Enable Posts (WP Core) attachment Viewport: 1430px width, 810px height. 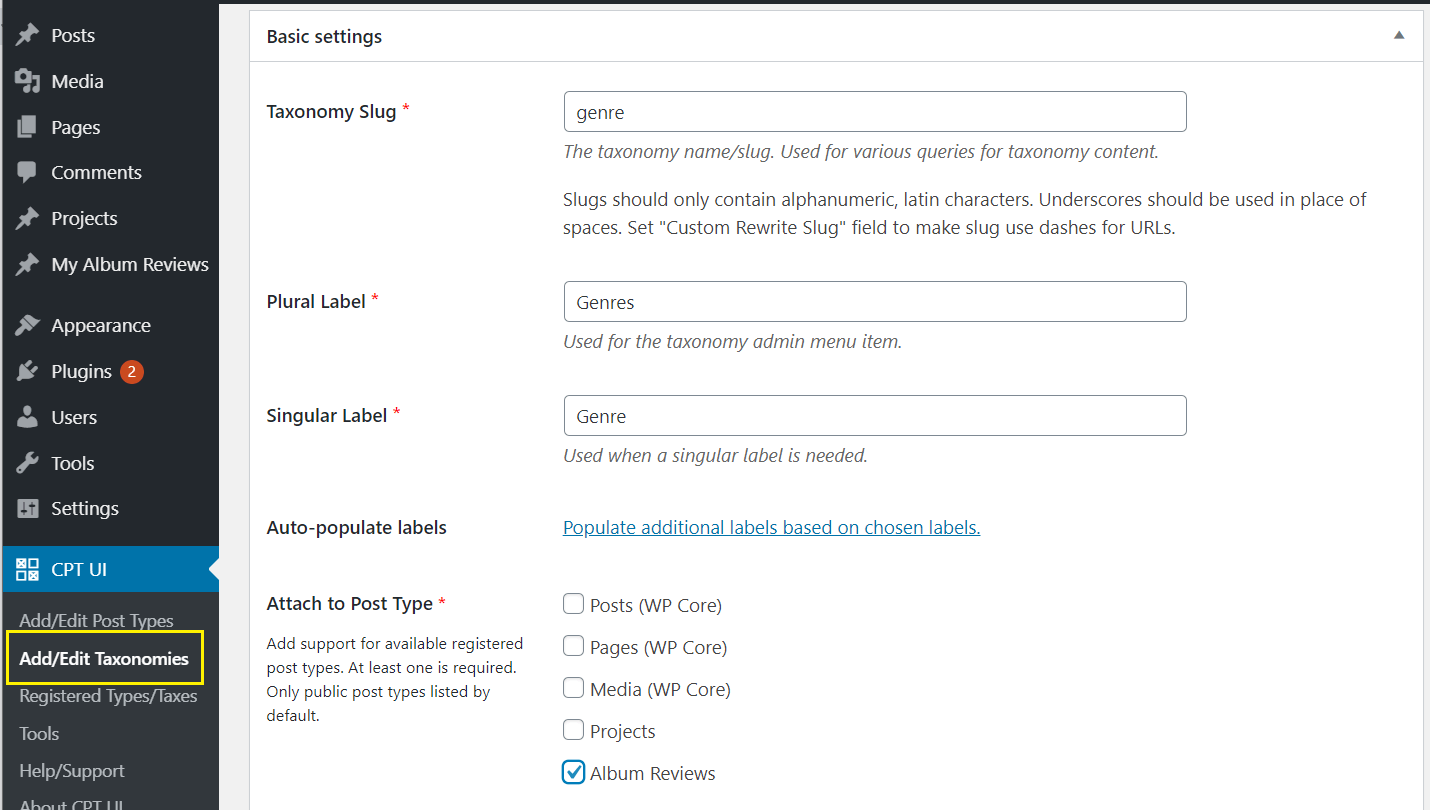coord(573,603)
